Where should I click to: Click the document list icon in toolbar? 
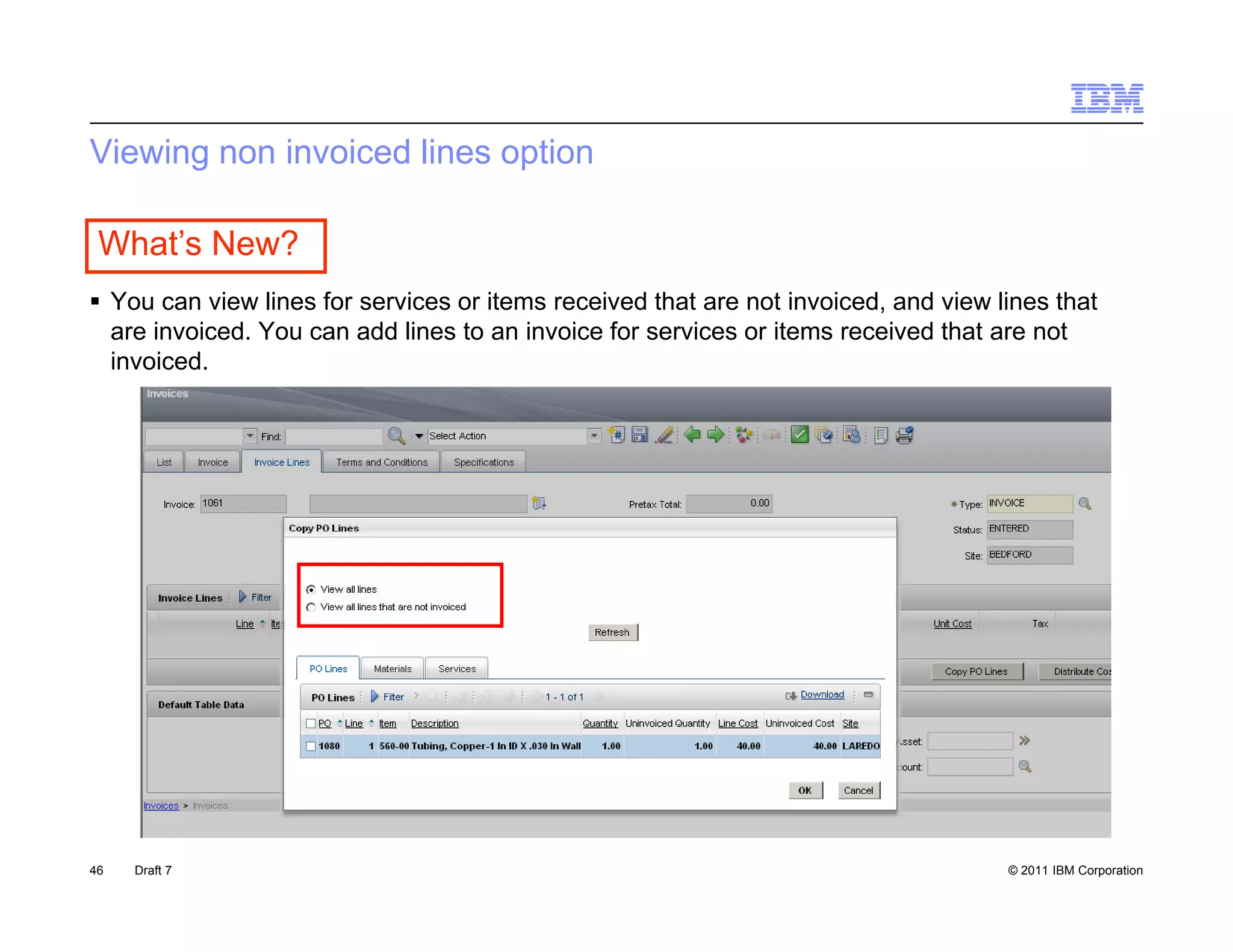(x=881, y=435)
